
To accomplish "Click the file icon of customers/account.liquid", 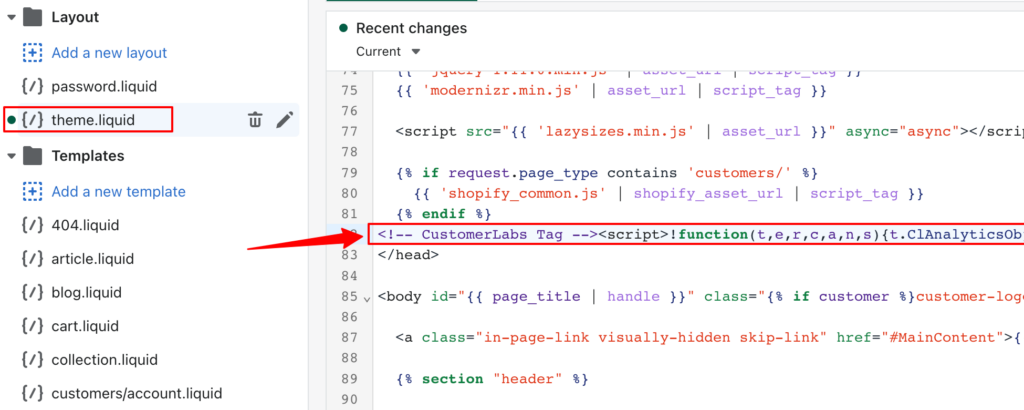I will click(x=33, y=394).
